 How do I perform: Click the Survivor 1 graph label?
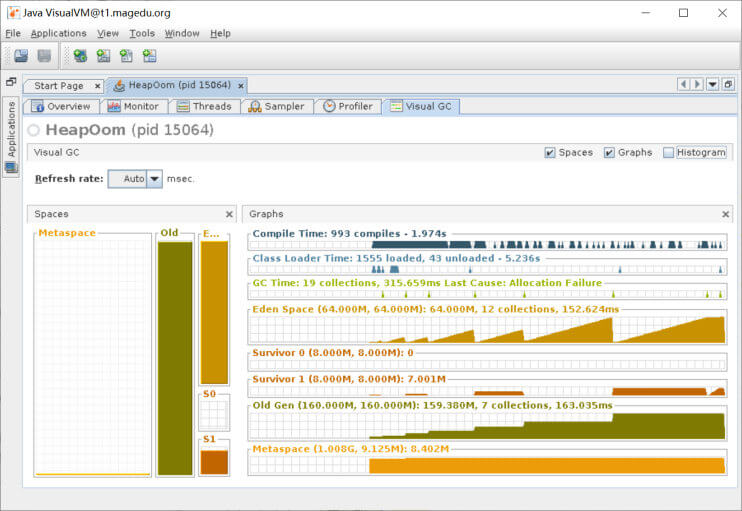click(x=349, y=379)
